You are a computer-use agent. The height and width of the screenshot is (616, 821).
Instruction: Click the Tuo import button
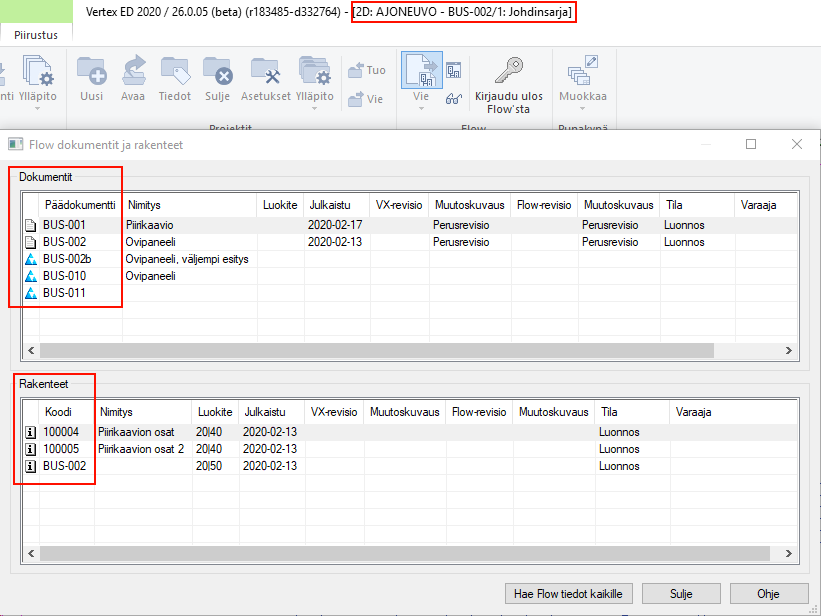[366, 71]
